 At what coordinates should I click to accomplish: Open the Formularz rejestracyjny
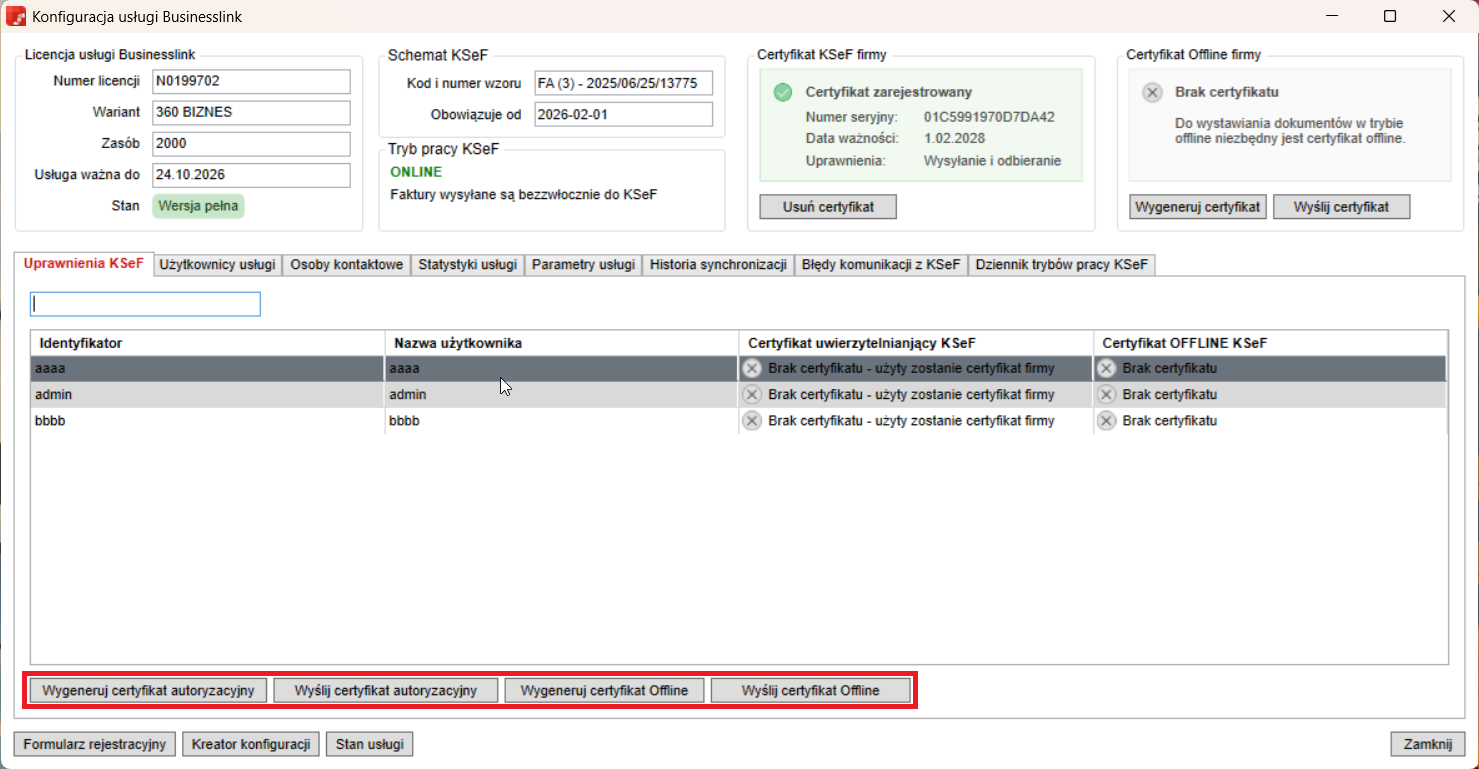[x=95, y=744]
